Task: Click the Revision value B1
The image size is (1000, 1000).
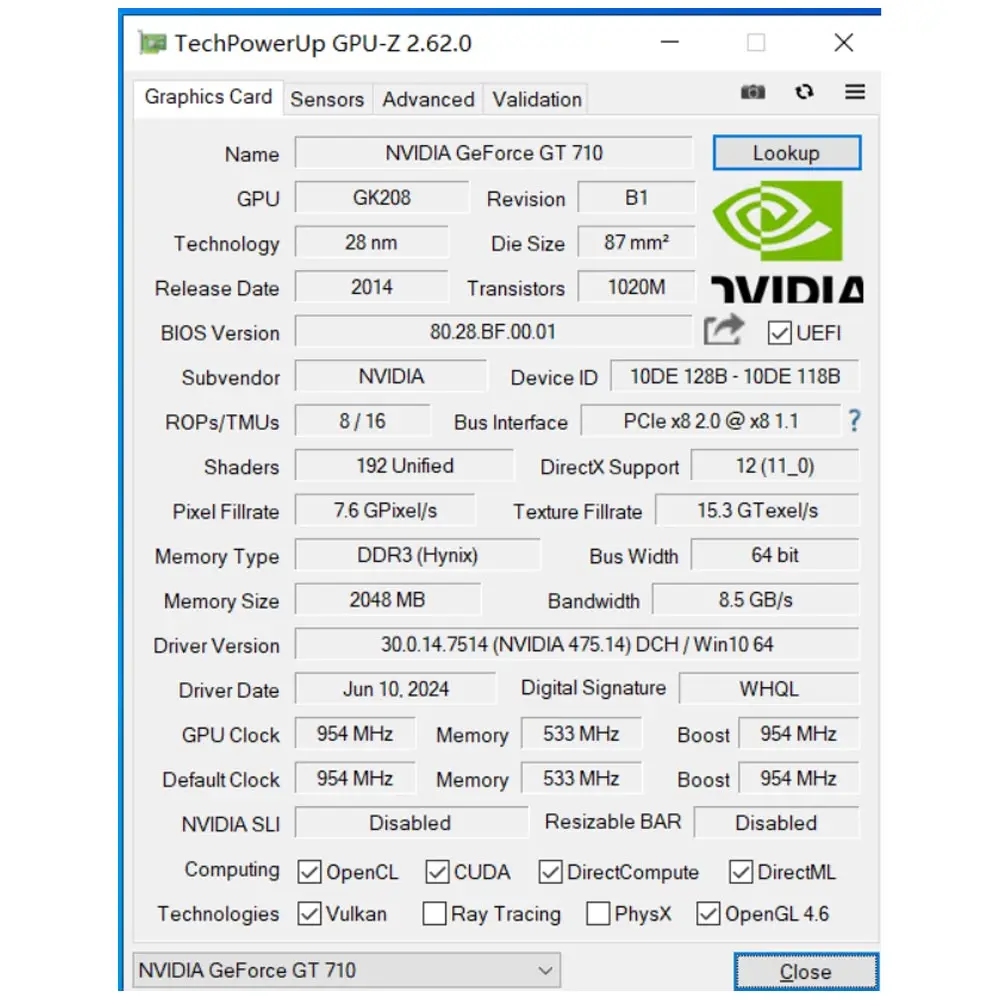Action: coord(636,198)
